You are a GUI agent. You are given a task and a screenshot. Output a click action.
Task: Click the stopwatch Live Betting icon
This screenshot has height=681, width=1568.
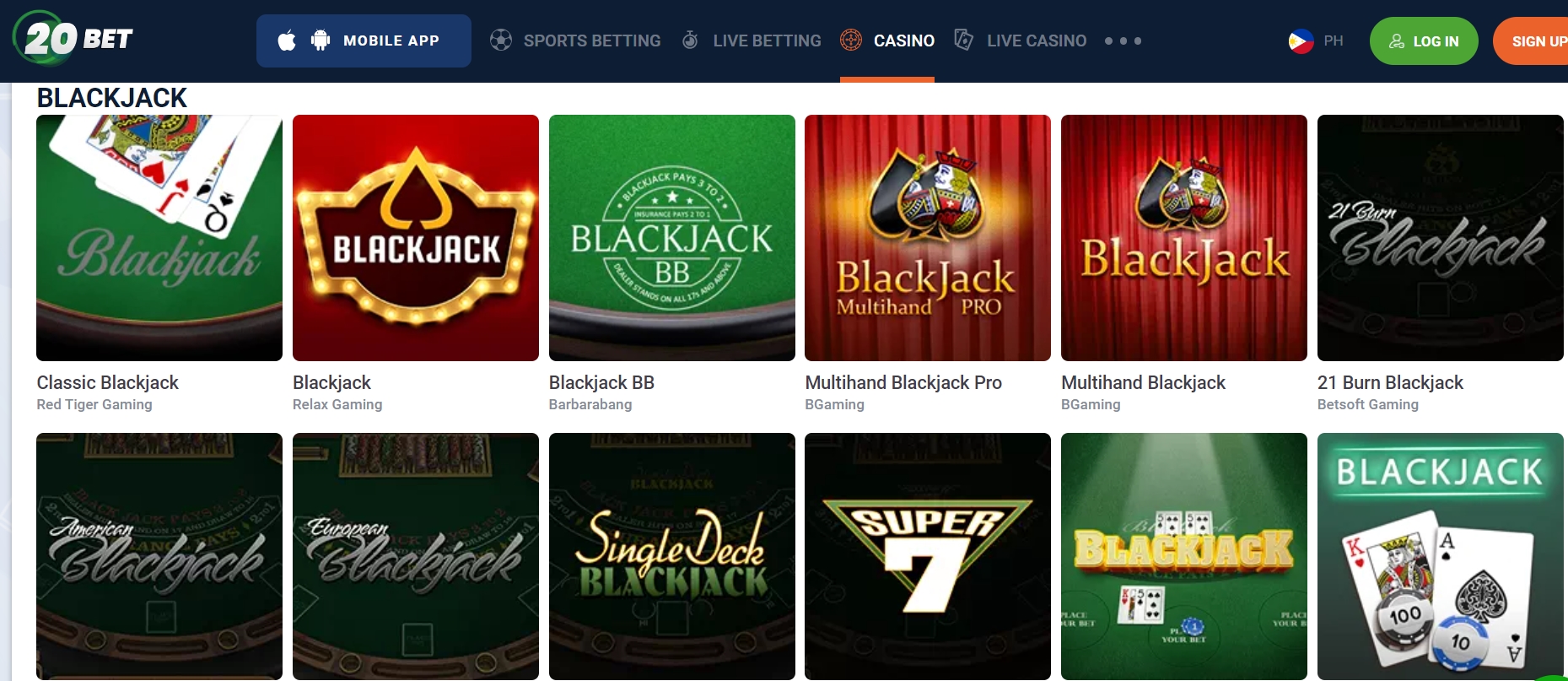(x=690, y=40)
